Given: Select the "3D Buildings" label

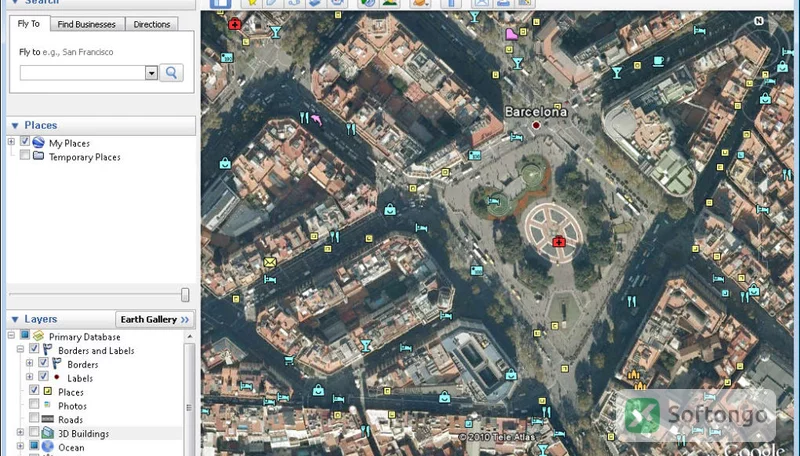Looking at the screenshot, I should 83,434.
